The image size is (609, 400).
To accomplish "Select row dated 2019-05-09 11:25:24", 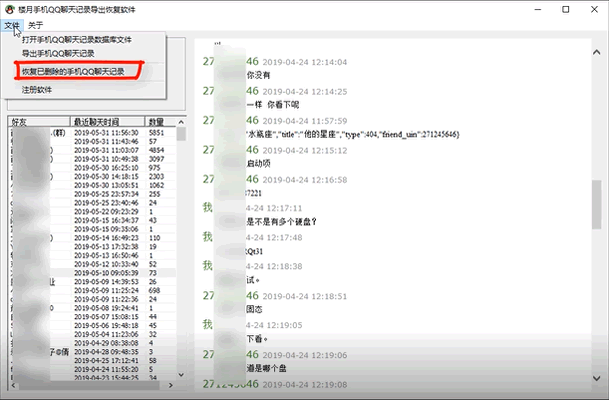I will tap(92, 290).
